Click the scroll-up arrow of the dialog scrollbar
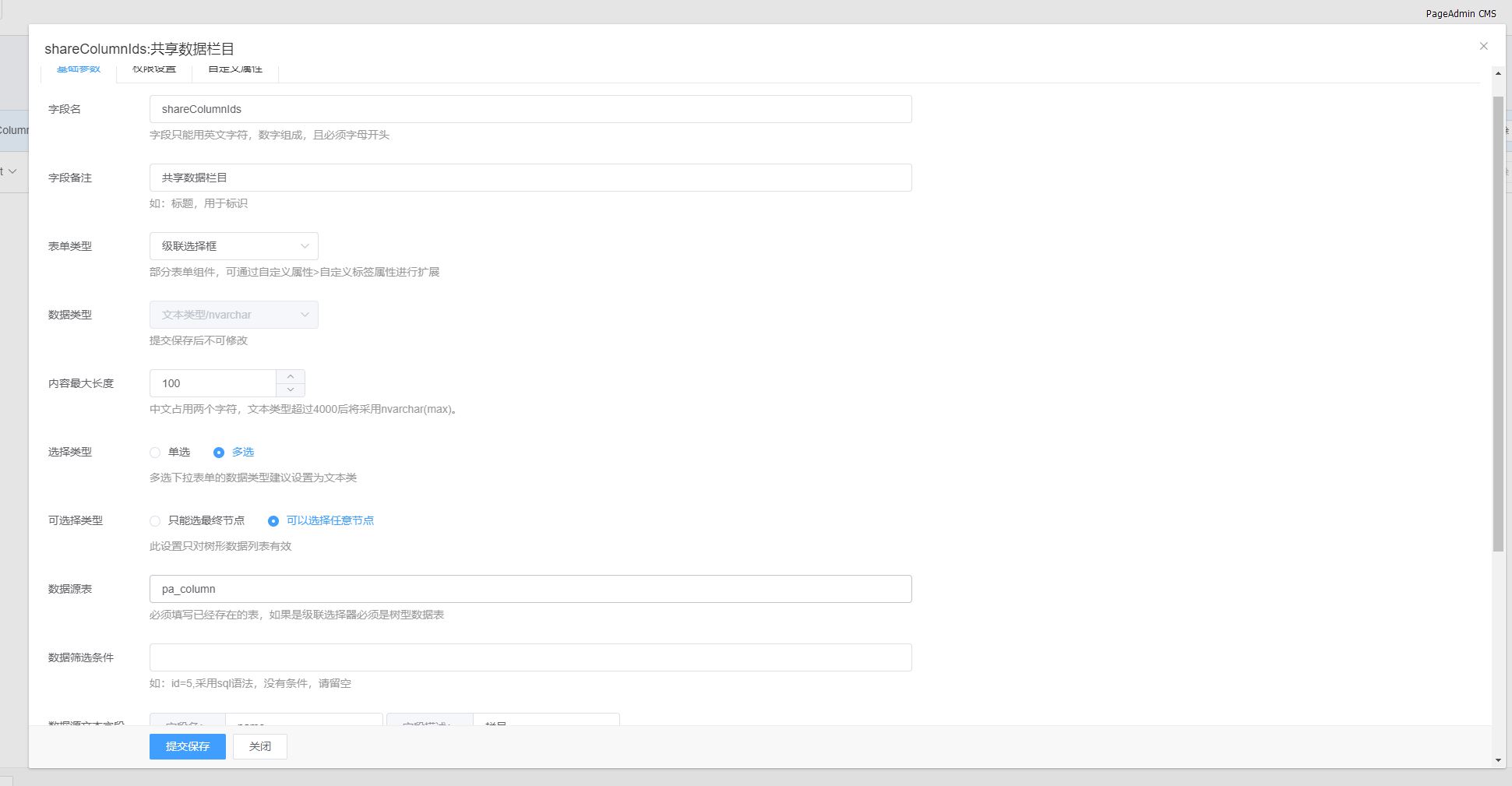Screen dimensions: 1512x786 coord(1498,74)
